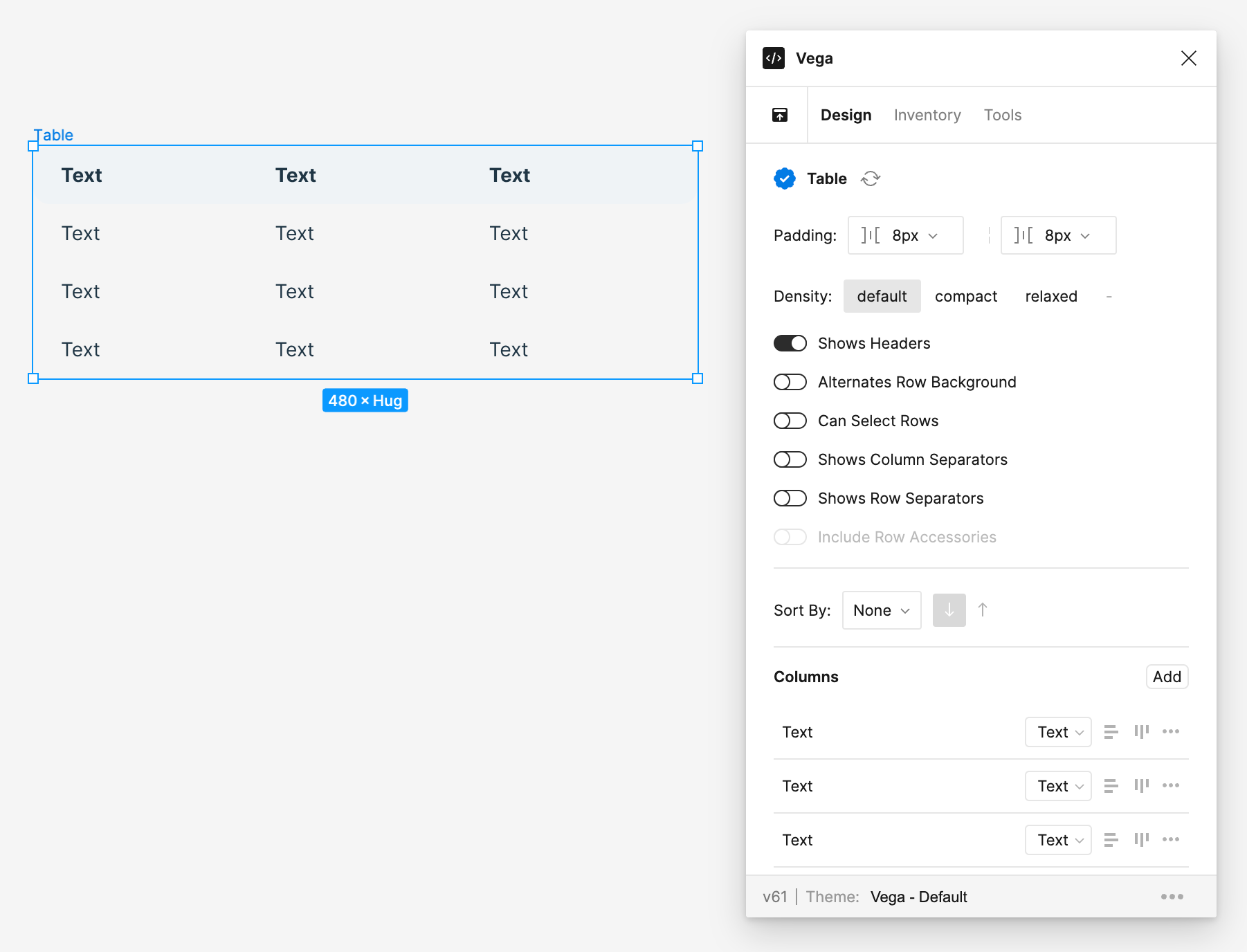Select ascending sort arrow button
Screen dimensions: 1247x952
point(983,610)
